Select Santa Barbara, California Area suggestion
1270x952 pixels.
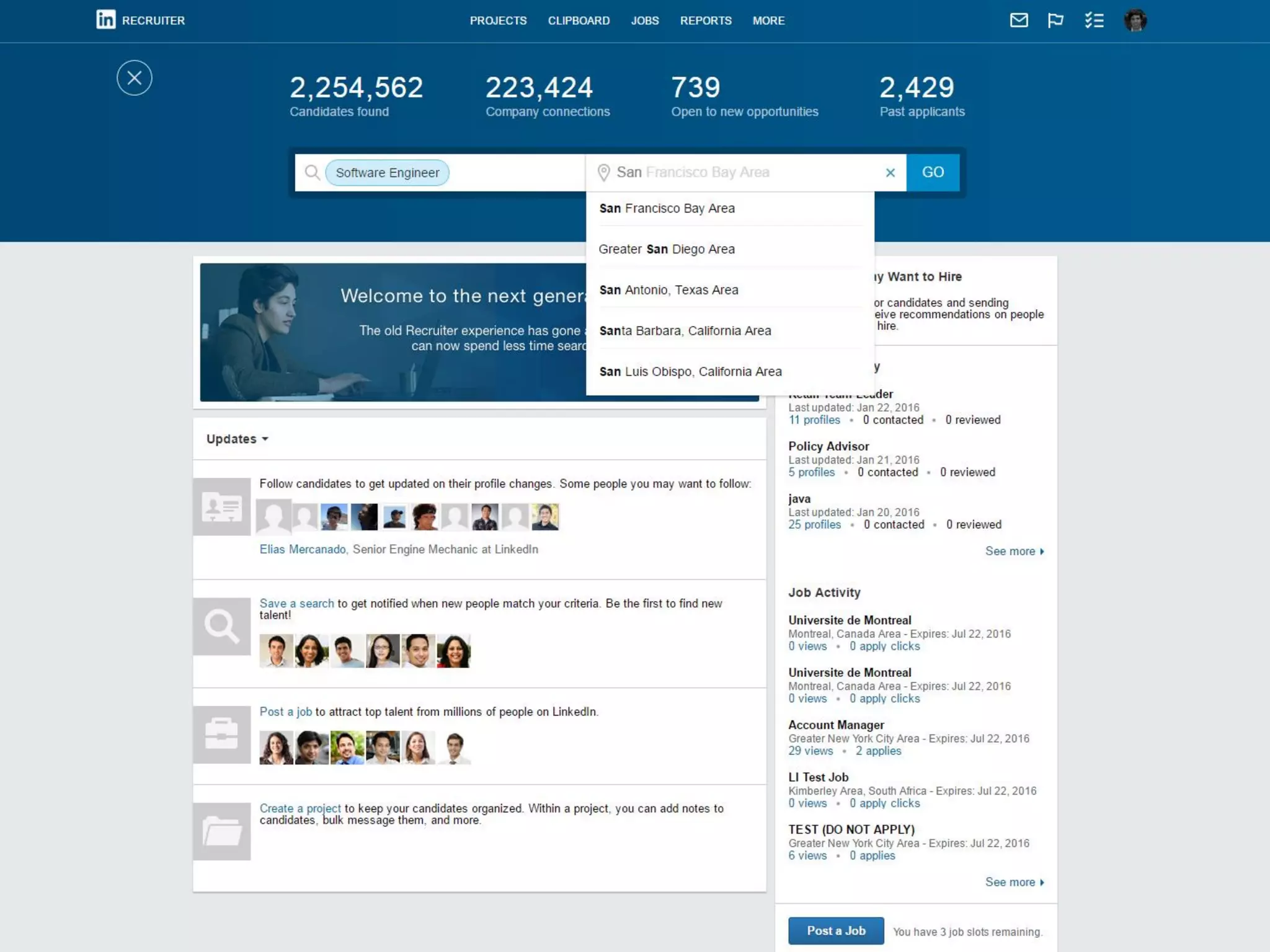tap(730, 331)
